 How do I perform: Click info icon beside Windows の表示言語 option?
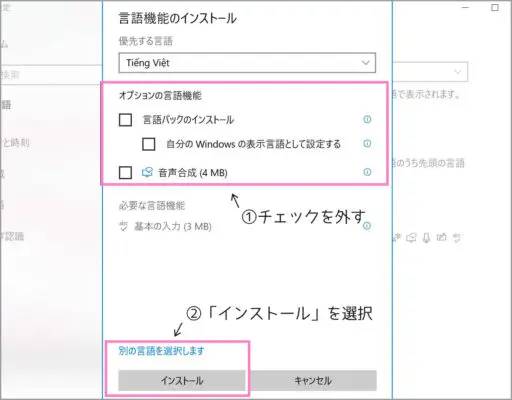[x=367, y=143]
